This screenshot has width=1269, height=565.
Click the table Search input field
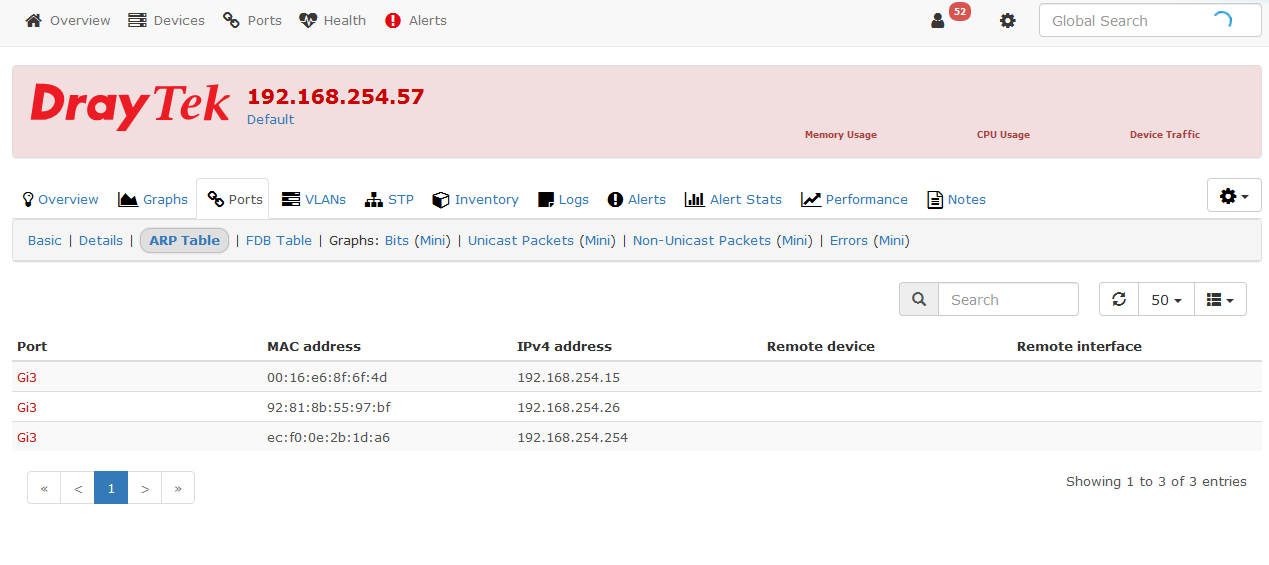tap(1008, 300)
